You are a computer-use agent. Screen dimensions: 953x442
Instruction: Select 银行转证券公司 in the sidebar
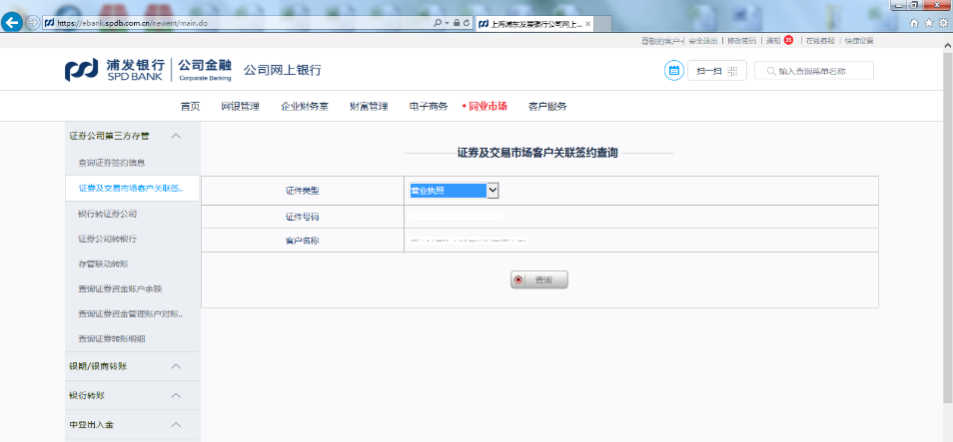(107, 214)
